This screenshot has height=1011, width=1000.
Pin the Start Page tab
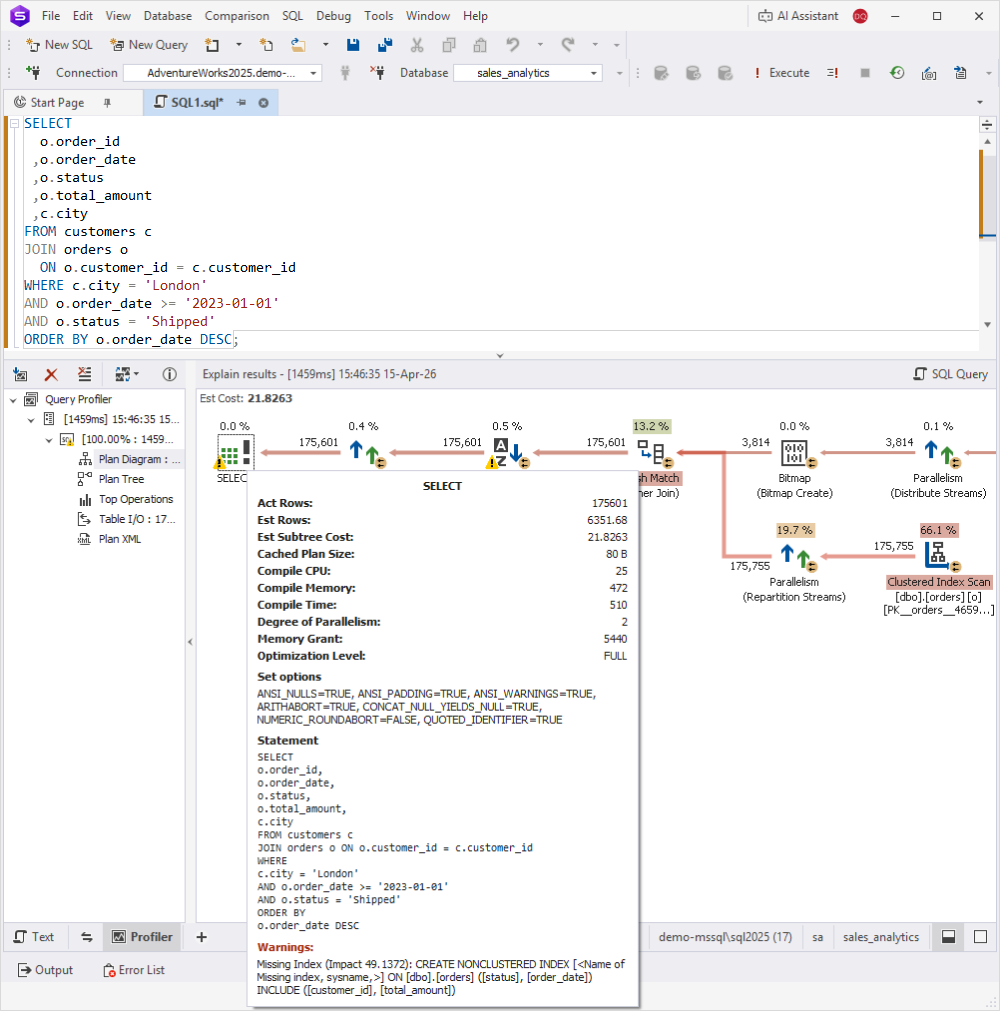tap(107, 103)
